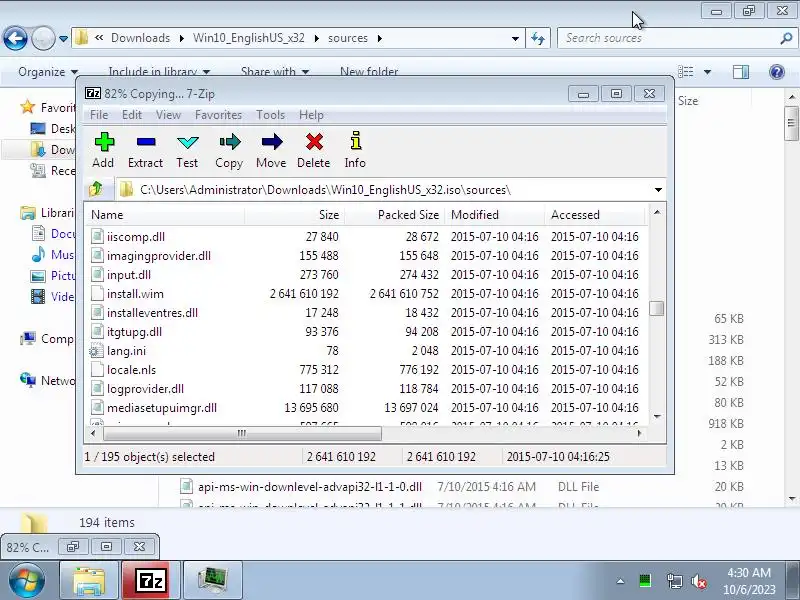Open Windows Explorer taskbar icon
Viewport: 800px width, 600px height.
click(89, 580)
